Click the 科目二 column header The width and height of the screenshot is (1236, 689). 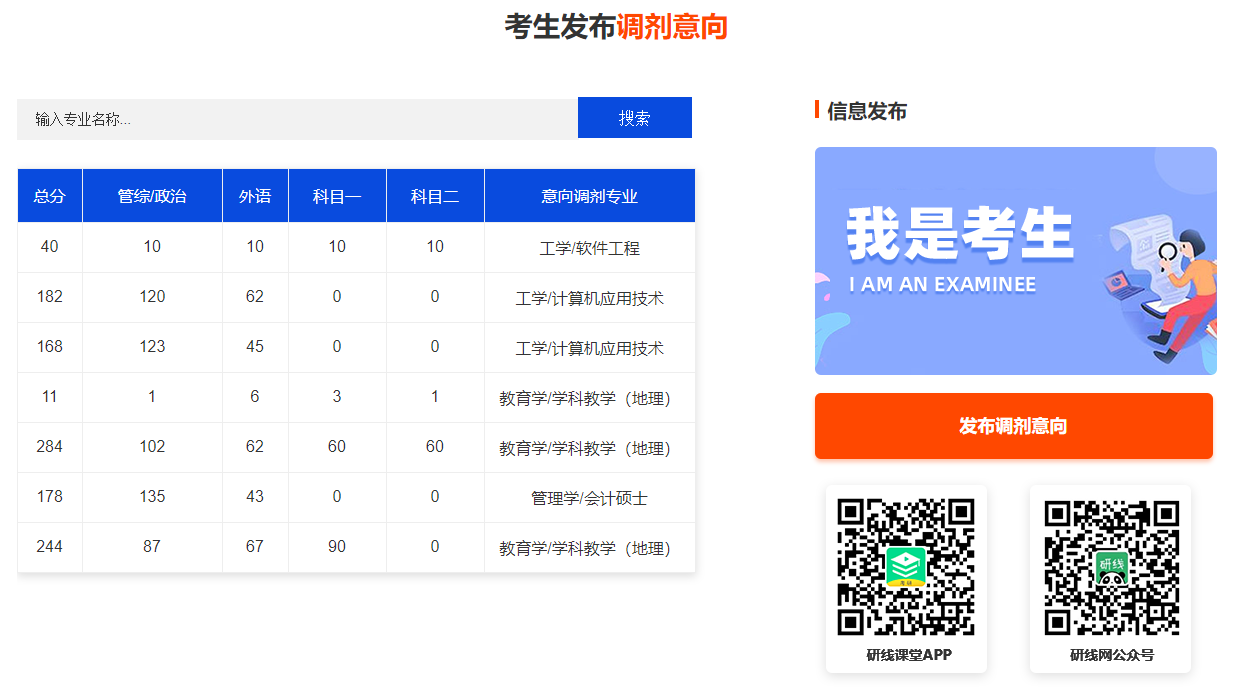(435, 196)
